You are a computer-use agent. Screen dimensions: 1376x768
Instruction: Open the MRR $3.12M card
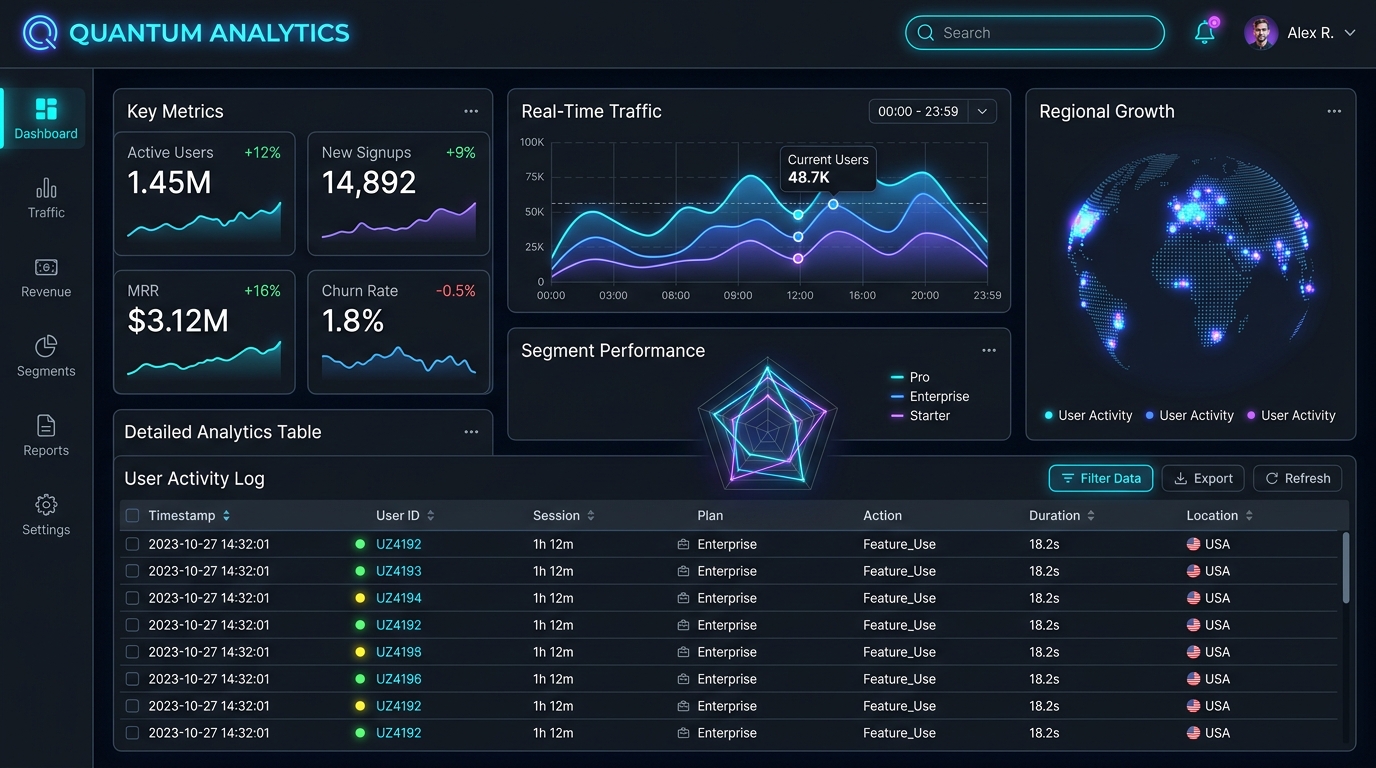(204, 332)
